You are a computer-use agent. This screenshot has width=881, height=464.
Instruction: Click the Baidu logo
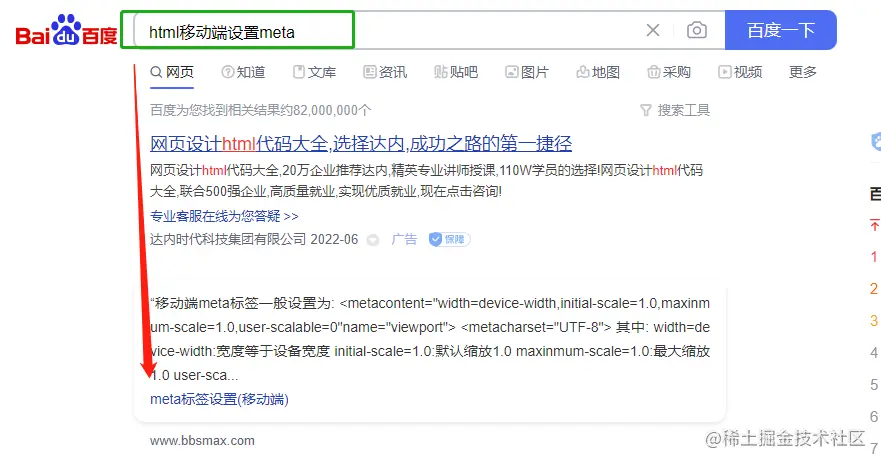point(66,30)
